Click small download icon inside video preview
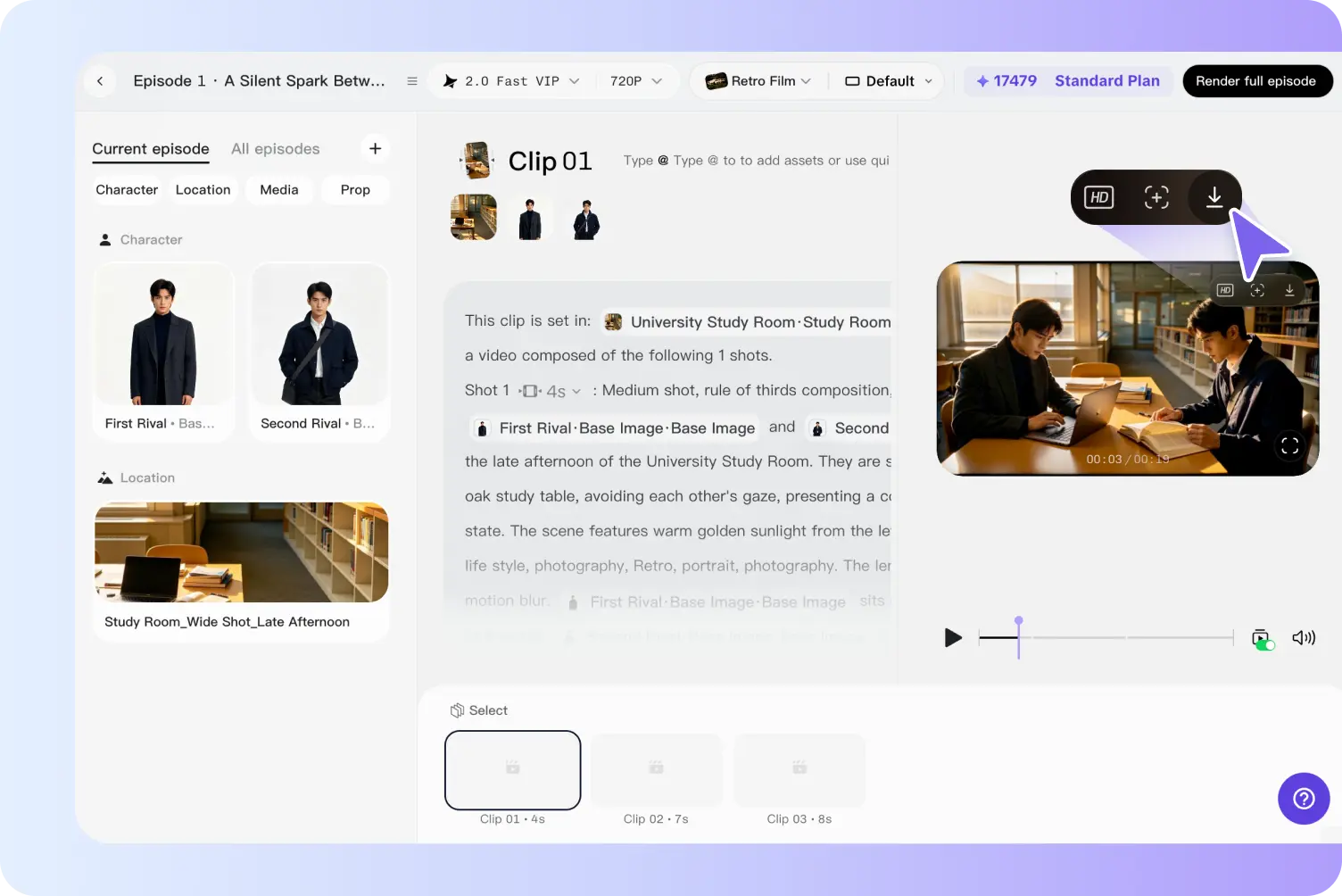This screenshot has height=896, width=1342. tap(1289, 290)
